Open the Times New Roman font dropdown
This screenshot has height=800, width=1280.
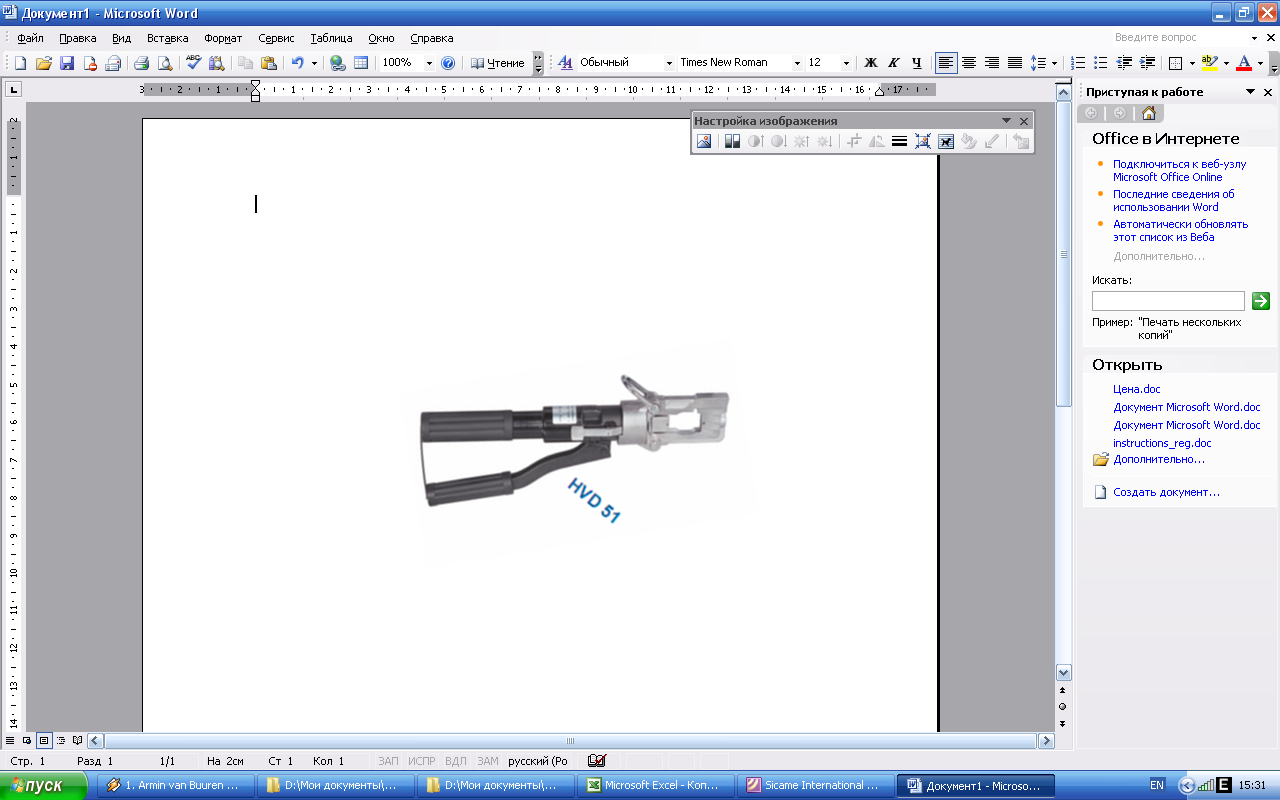797,63
